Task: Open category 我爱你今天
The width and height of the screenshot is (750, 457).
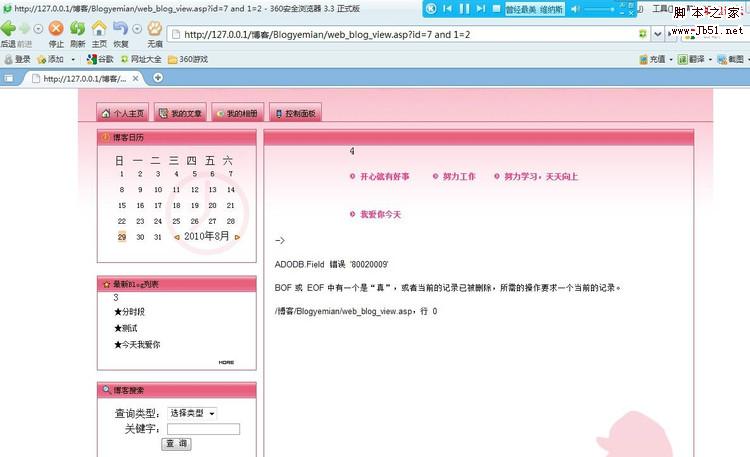Action: point(380,214)
